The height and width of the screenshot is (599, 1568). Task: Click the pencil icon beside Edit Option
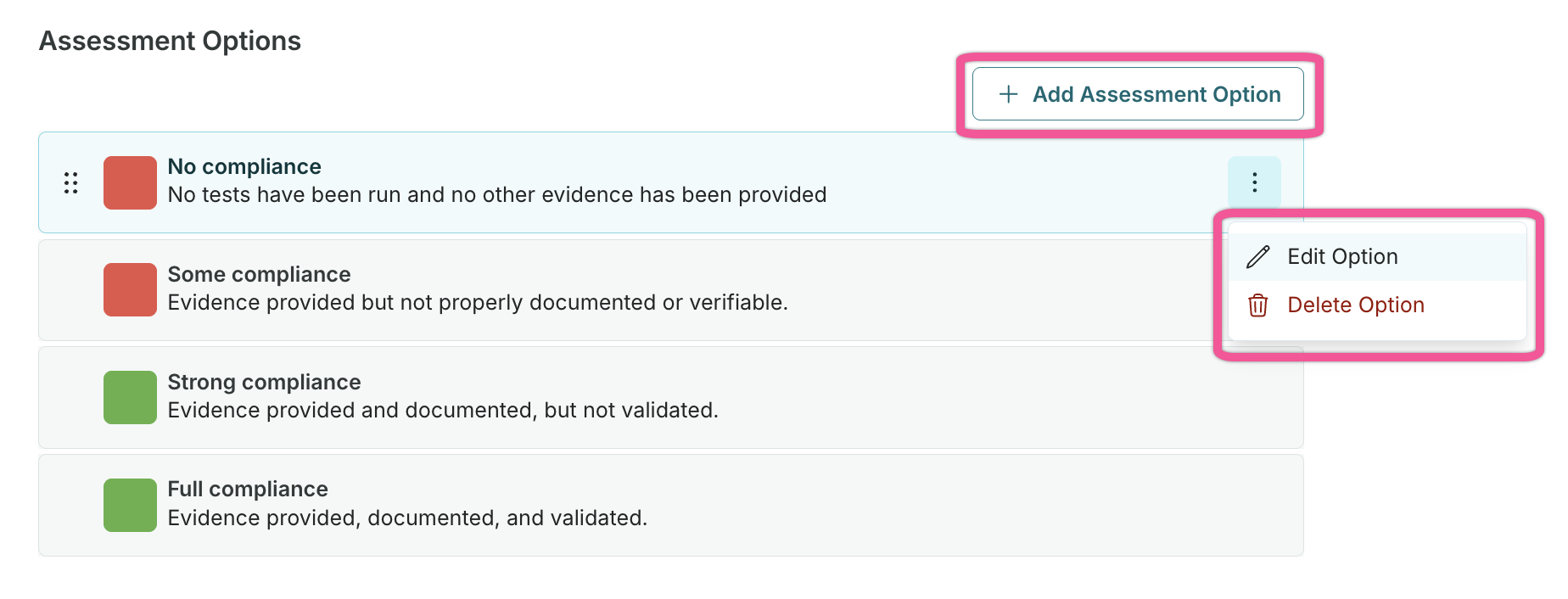[1258, 257]
